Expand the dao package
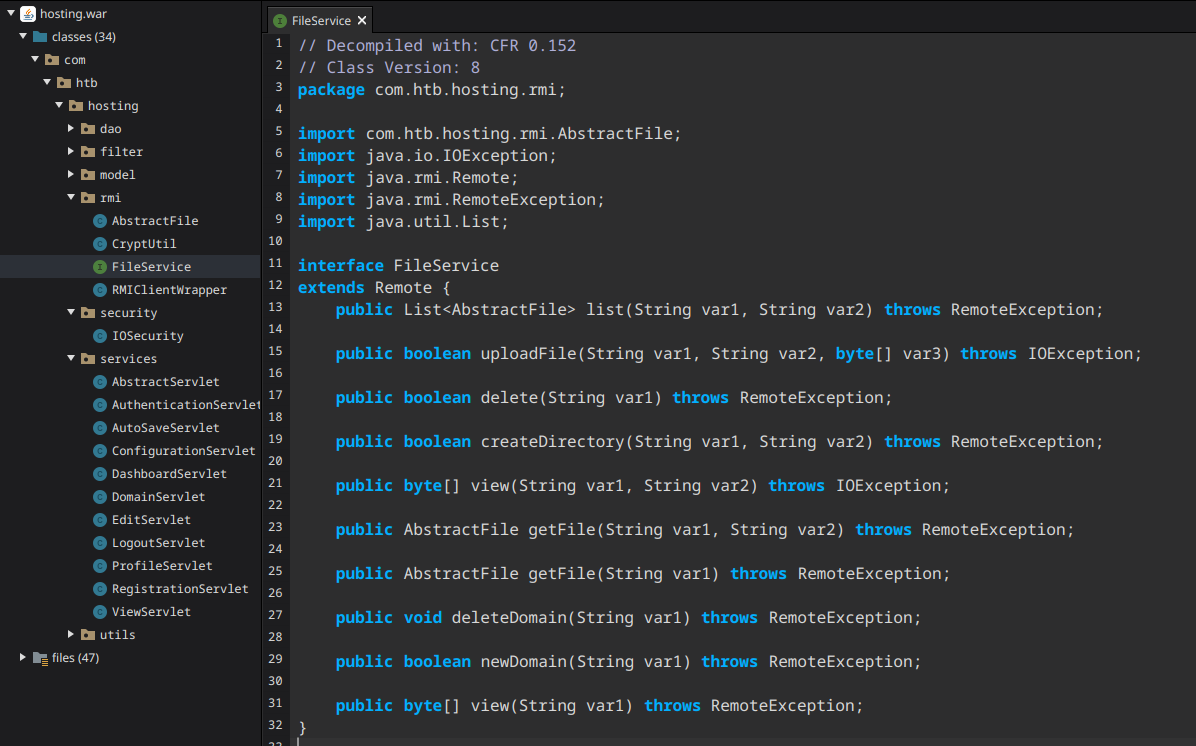The height and width of the screenshot is (746, 1196). (x=71, y=129)
